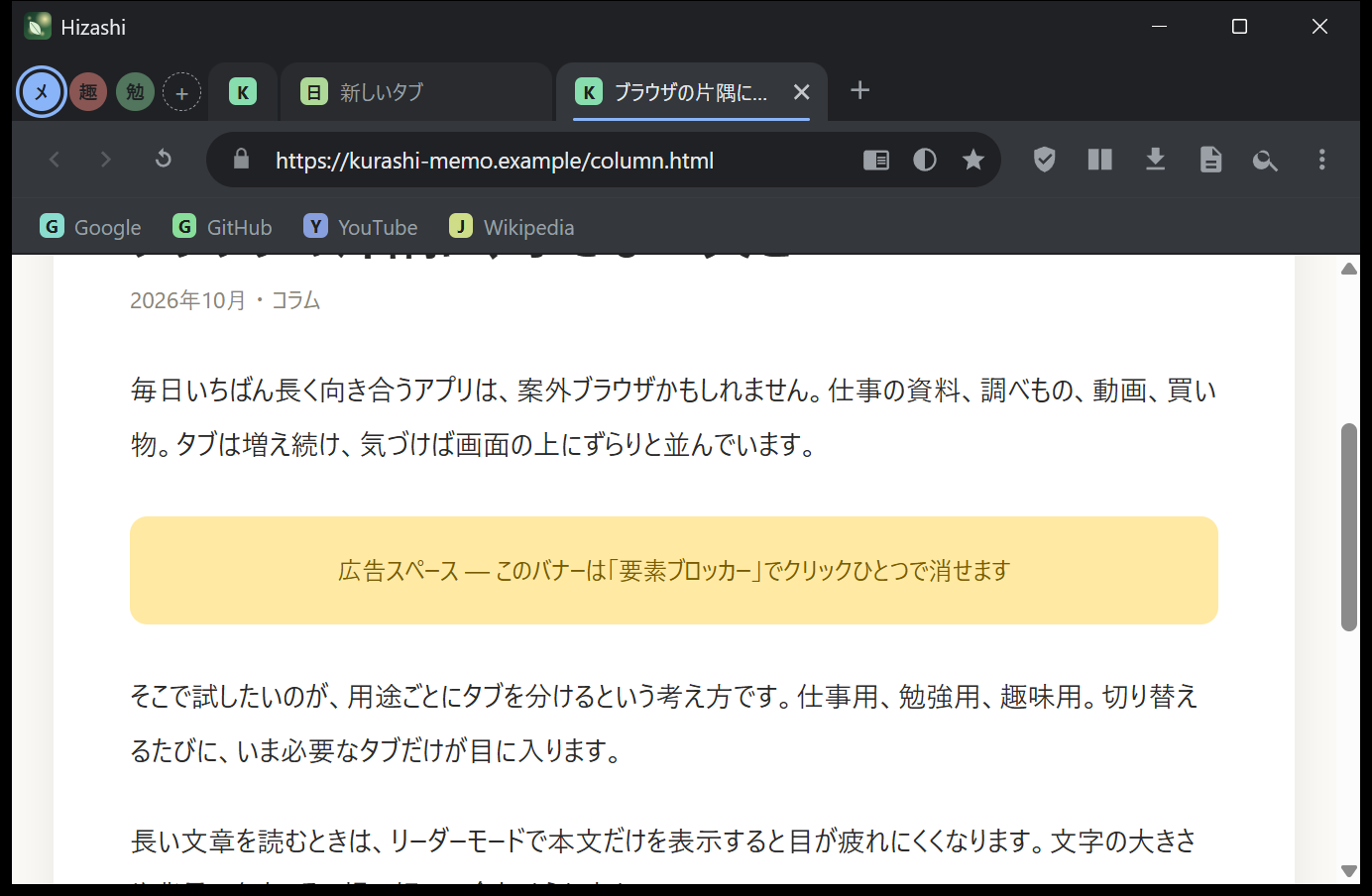This screenshot has height=896, width=1372.
Task: Open the element blocker search icon
Action: (1266, 160)
